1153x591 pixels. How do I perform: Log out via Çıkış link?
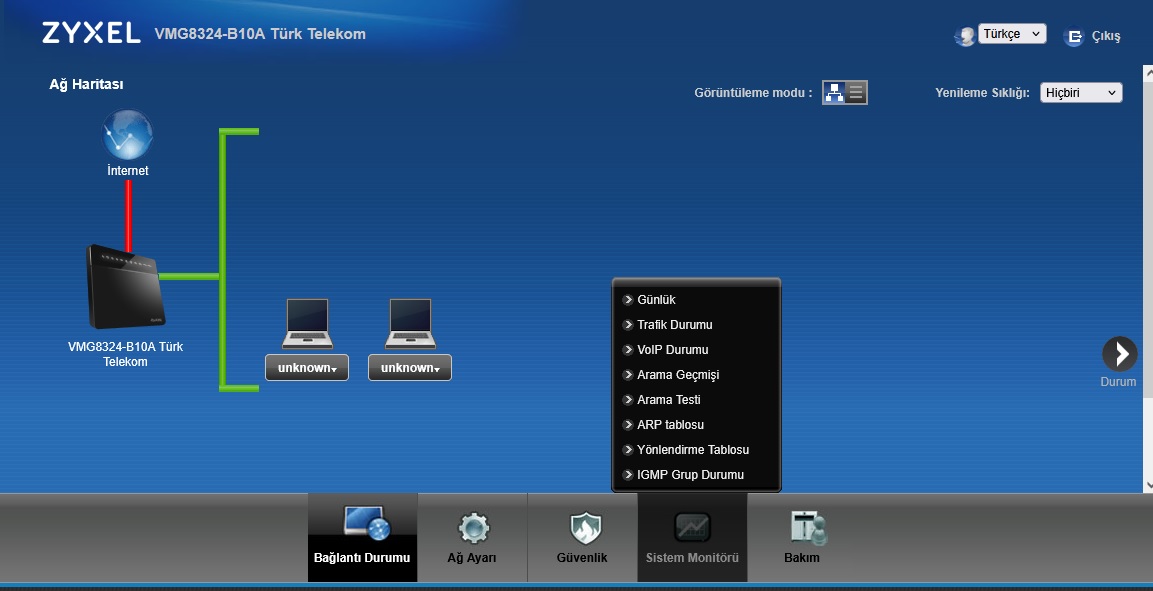[x=1106, y=36]
